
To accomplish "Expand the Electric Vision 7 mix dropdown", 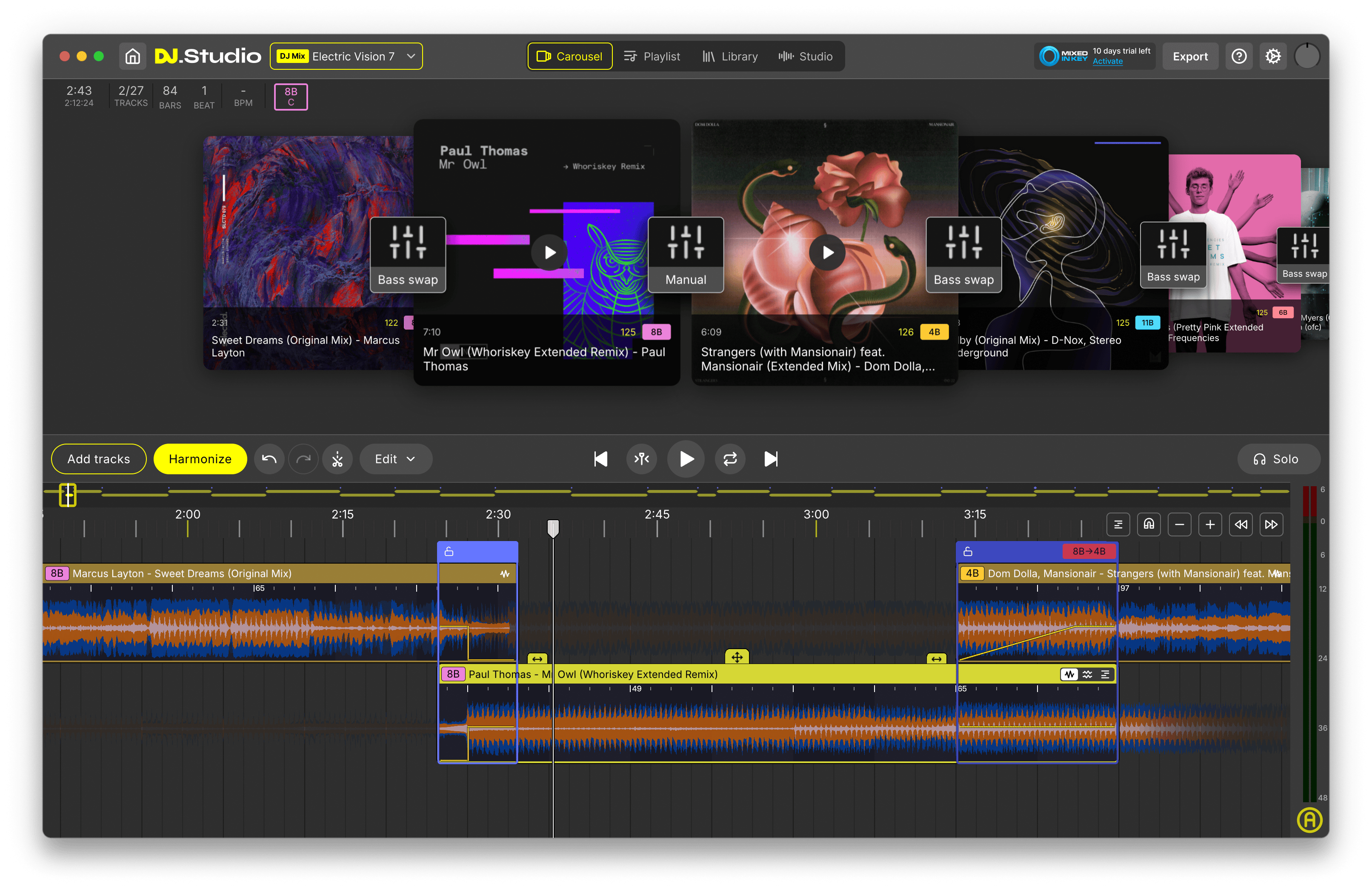I will tap(346, 57).
